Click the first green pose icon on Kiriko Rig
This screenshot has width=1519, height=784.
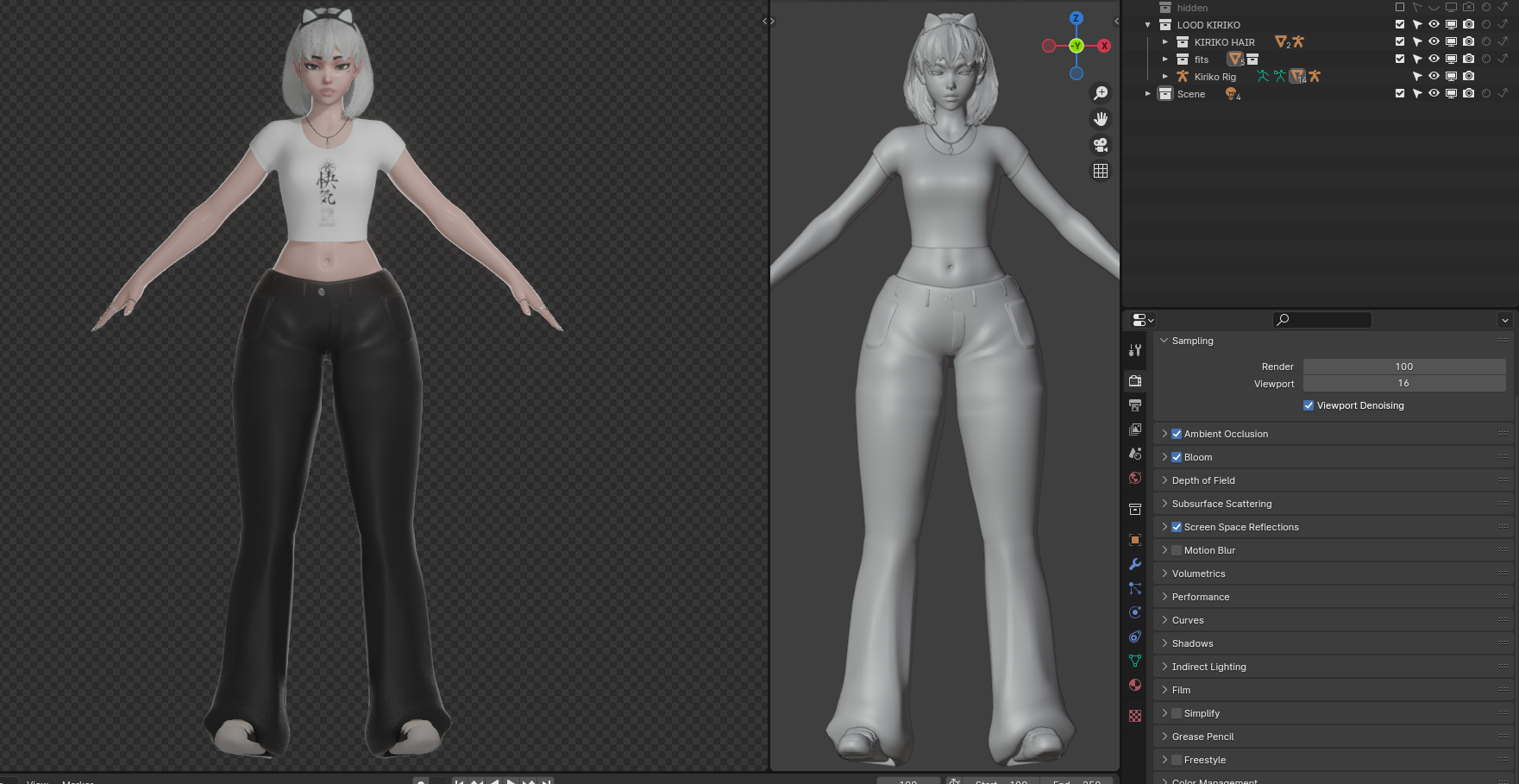(x=1263, y=76)
